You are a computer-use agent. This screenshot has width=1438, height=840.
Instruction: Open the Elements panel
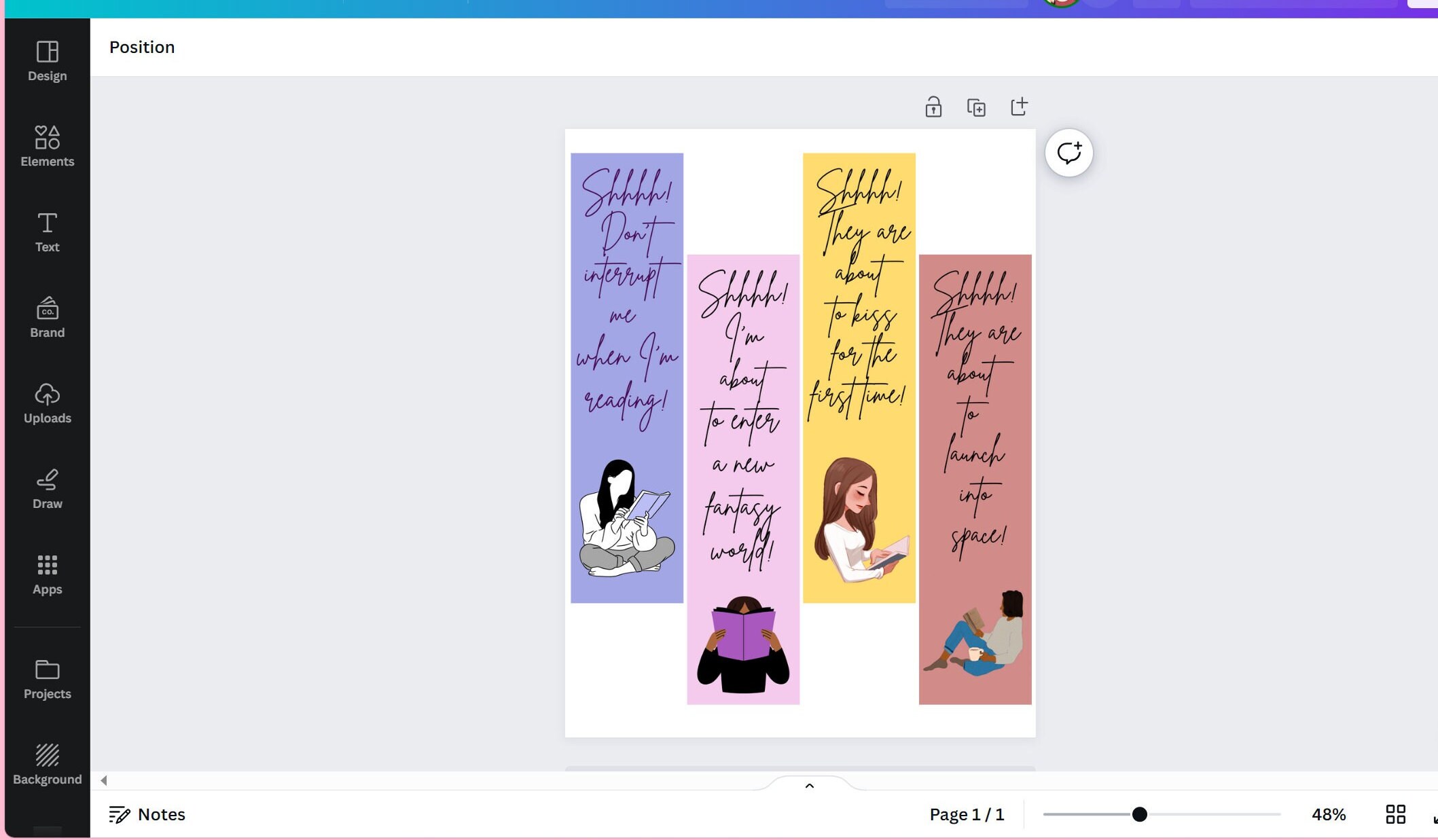click(x=46, y=146)
